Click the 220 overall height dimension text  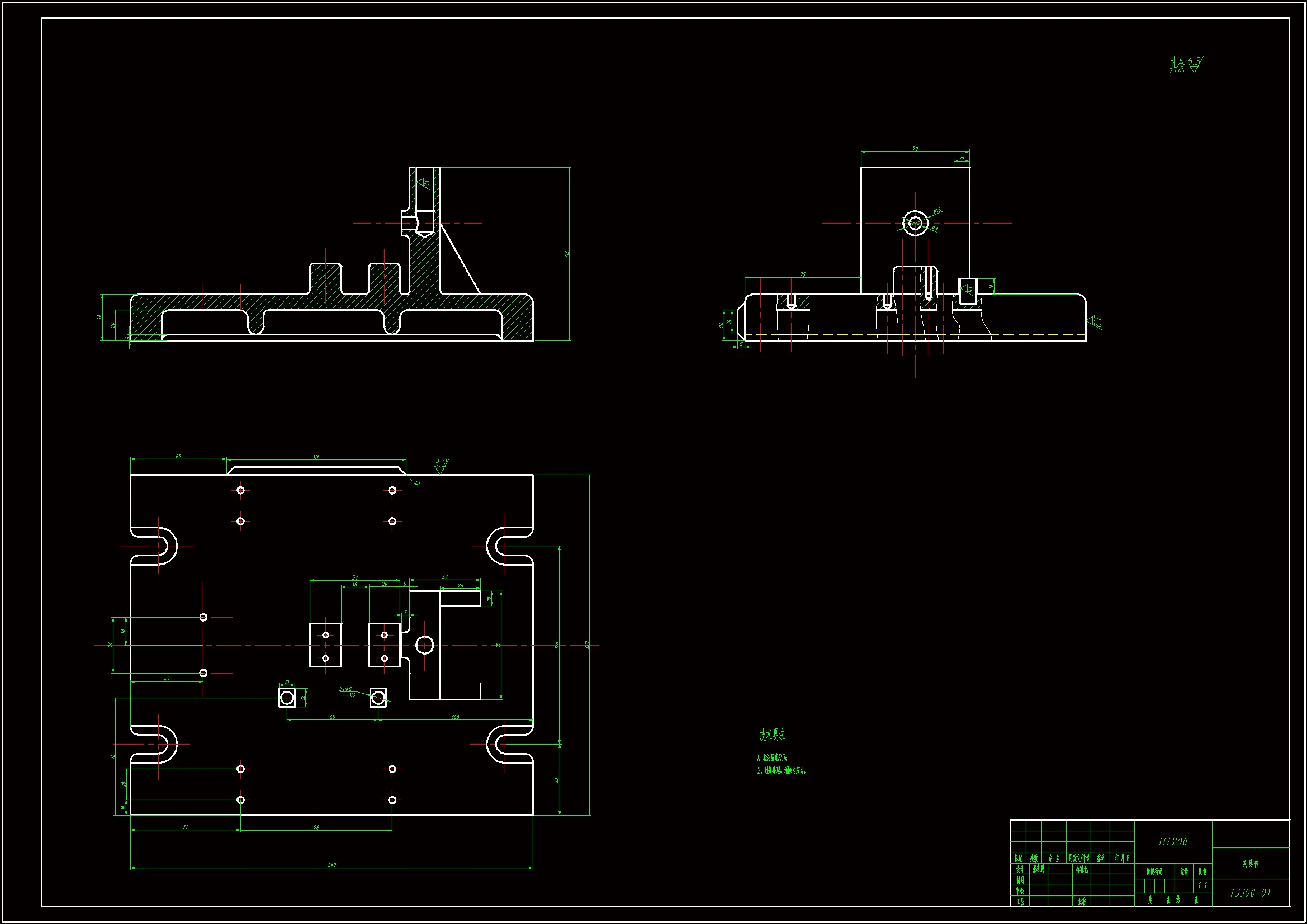(x=587, y=645)
